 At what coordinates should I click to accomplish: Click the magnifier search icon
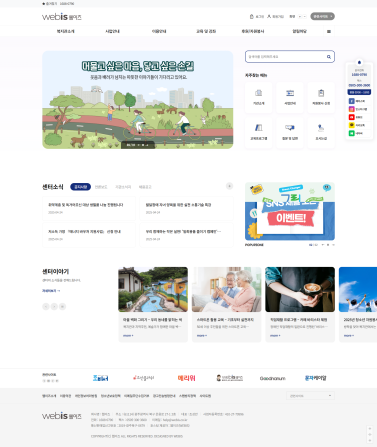[x=329, y=57]
